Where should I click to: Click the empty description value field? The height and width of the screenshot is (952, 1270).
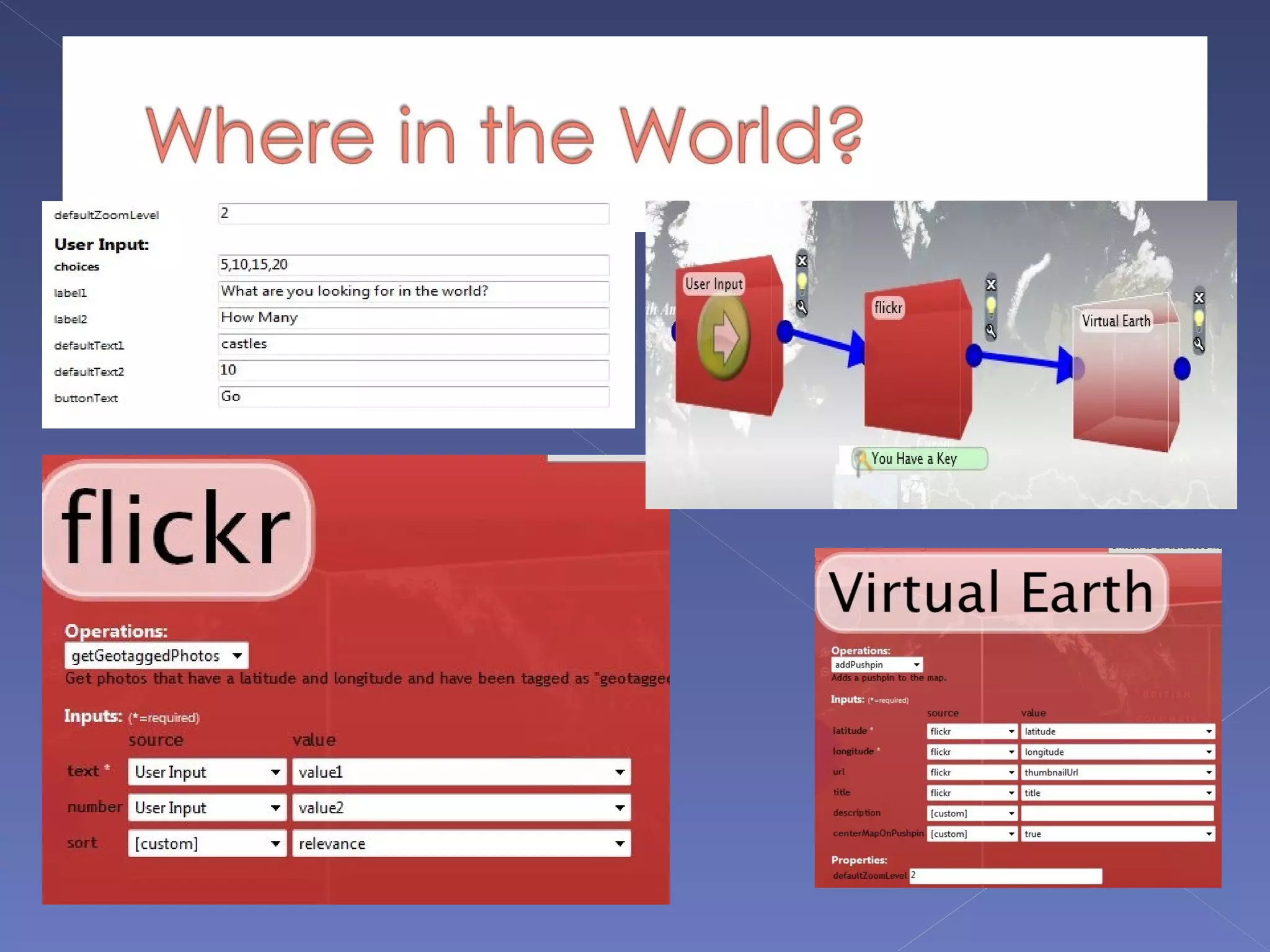coord(1116,813)
